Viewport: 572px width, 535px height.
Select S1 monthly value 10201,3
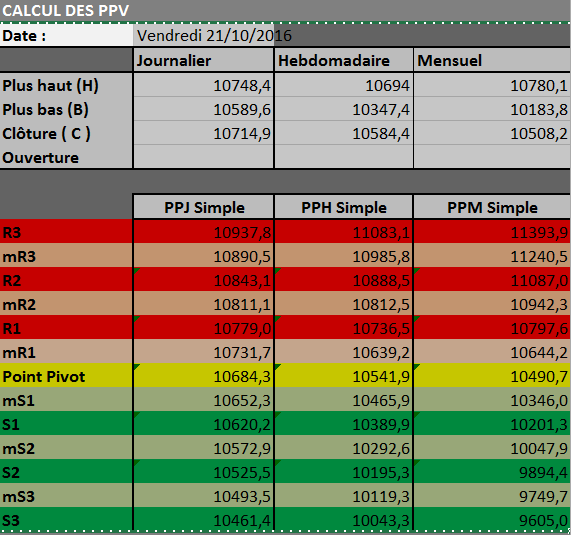(492, 424)
